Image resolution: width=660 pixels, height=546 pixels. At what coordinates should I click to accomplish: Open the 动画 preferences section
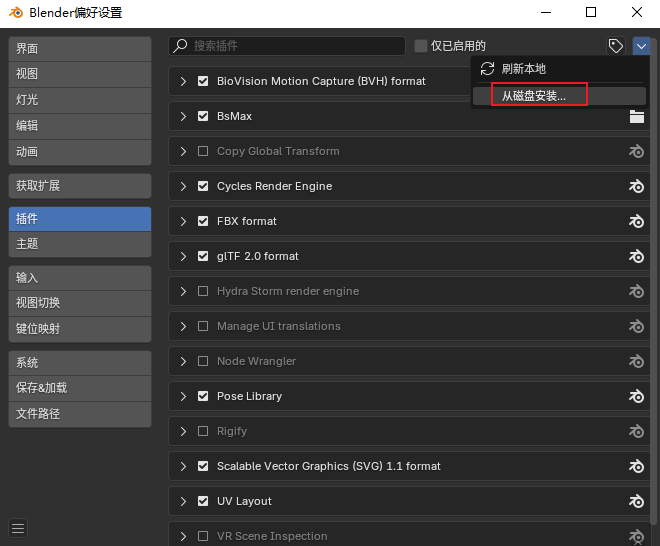point(80,152)
